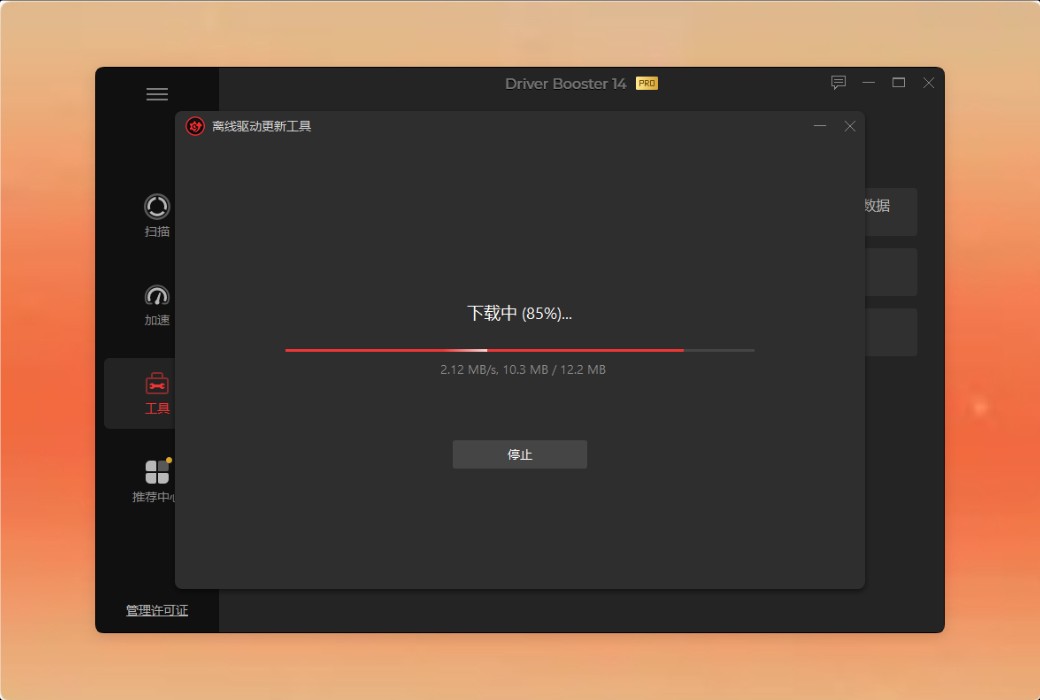The image size is (1040, 700).
Task: Open the feedback chat icon in title bar
Action: pos(838,83)
